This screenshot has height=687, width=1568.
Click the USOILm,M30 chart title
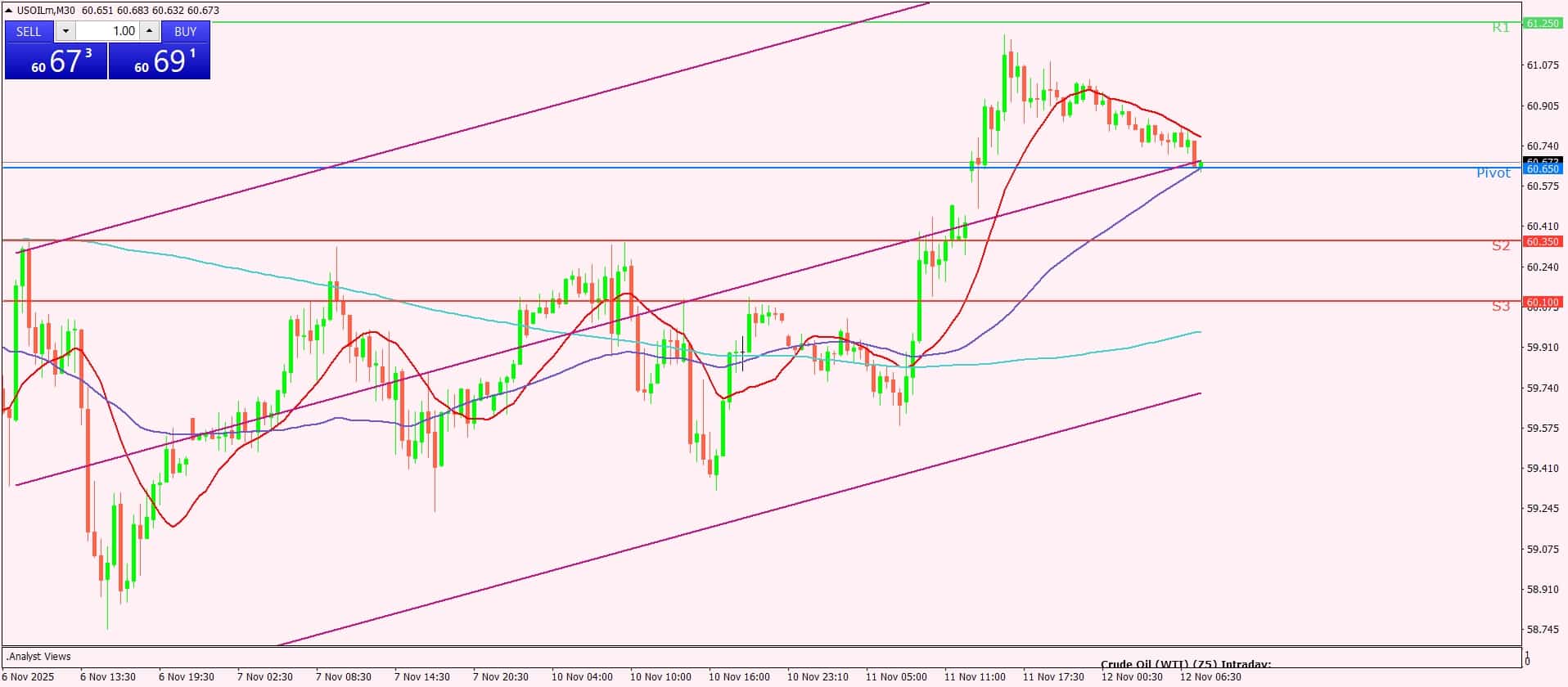pyautogui.click(x=45, y=10)
